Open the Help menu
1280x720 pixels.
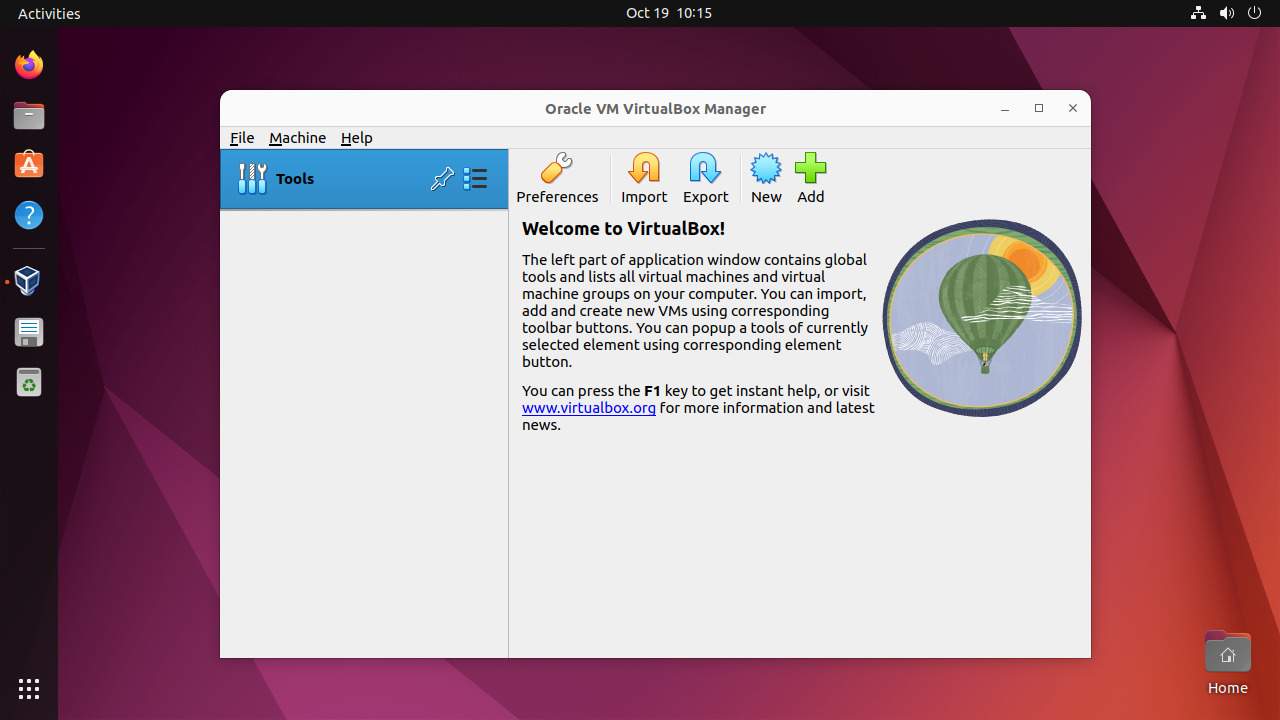356,137
